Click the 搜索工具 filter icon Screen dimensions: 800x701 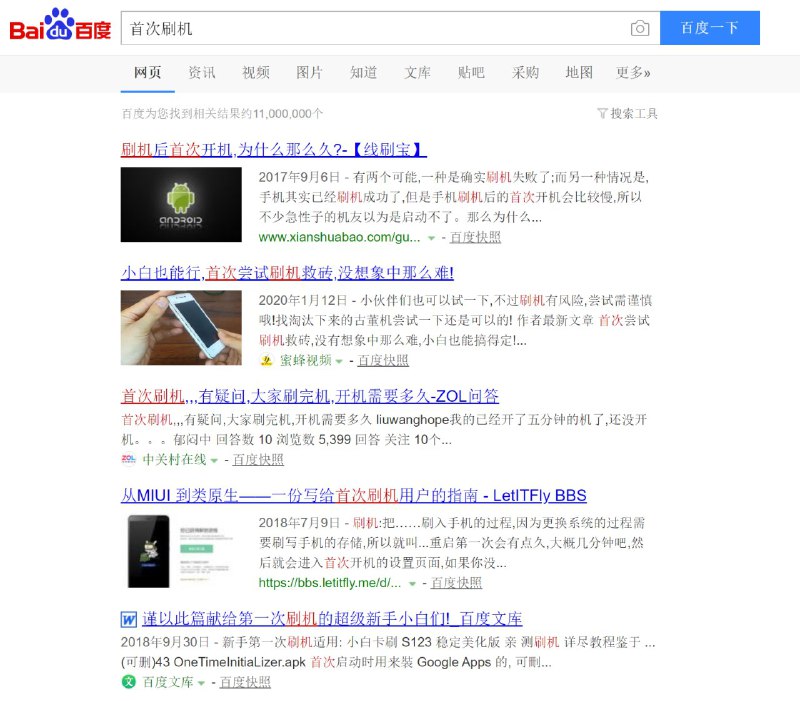coord(602,113)
